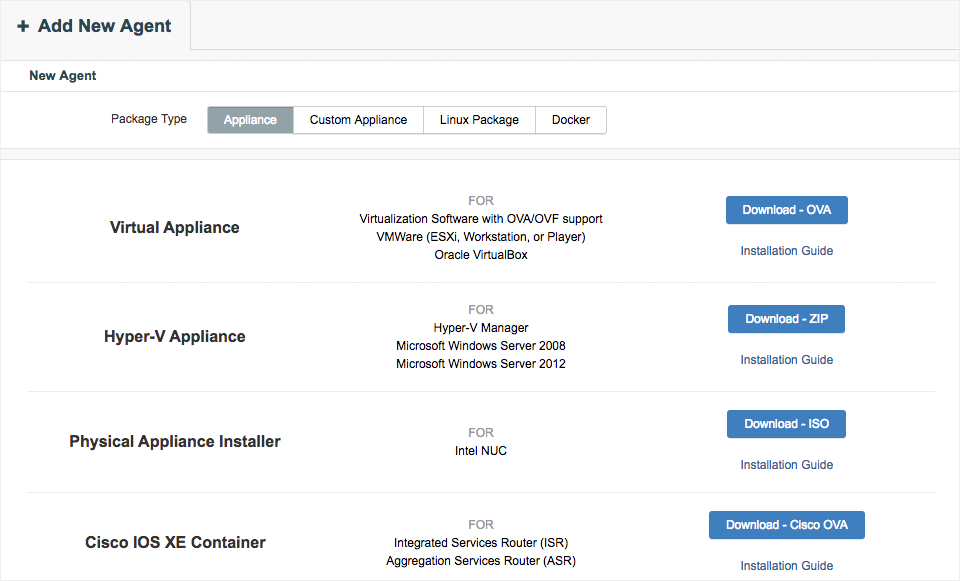Click the Package Type label
The width and height of the screenshot is (960, 581).
(149, 119)
